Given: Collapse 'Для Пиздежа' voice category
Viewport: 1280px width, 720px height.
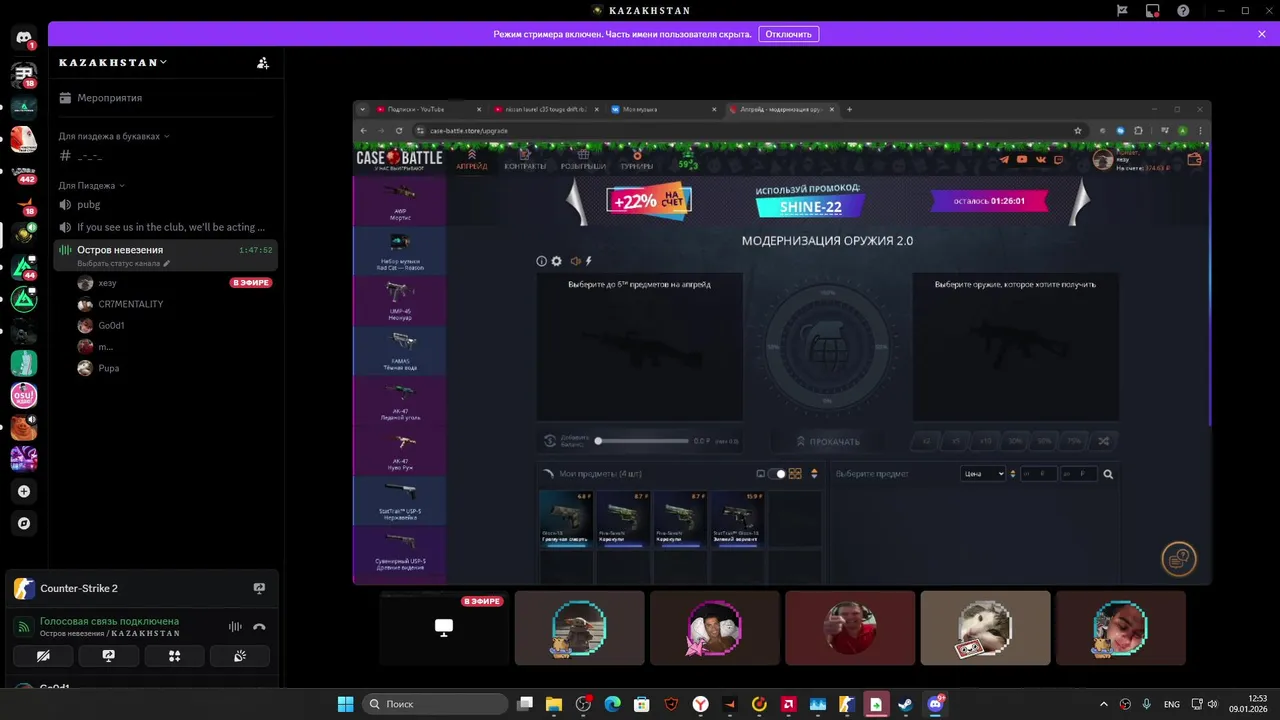Looking at the screenshot, I should tap(92, 185).
